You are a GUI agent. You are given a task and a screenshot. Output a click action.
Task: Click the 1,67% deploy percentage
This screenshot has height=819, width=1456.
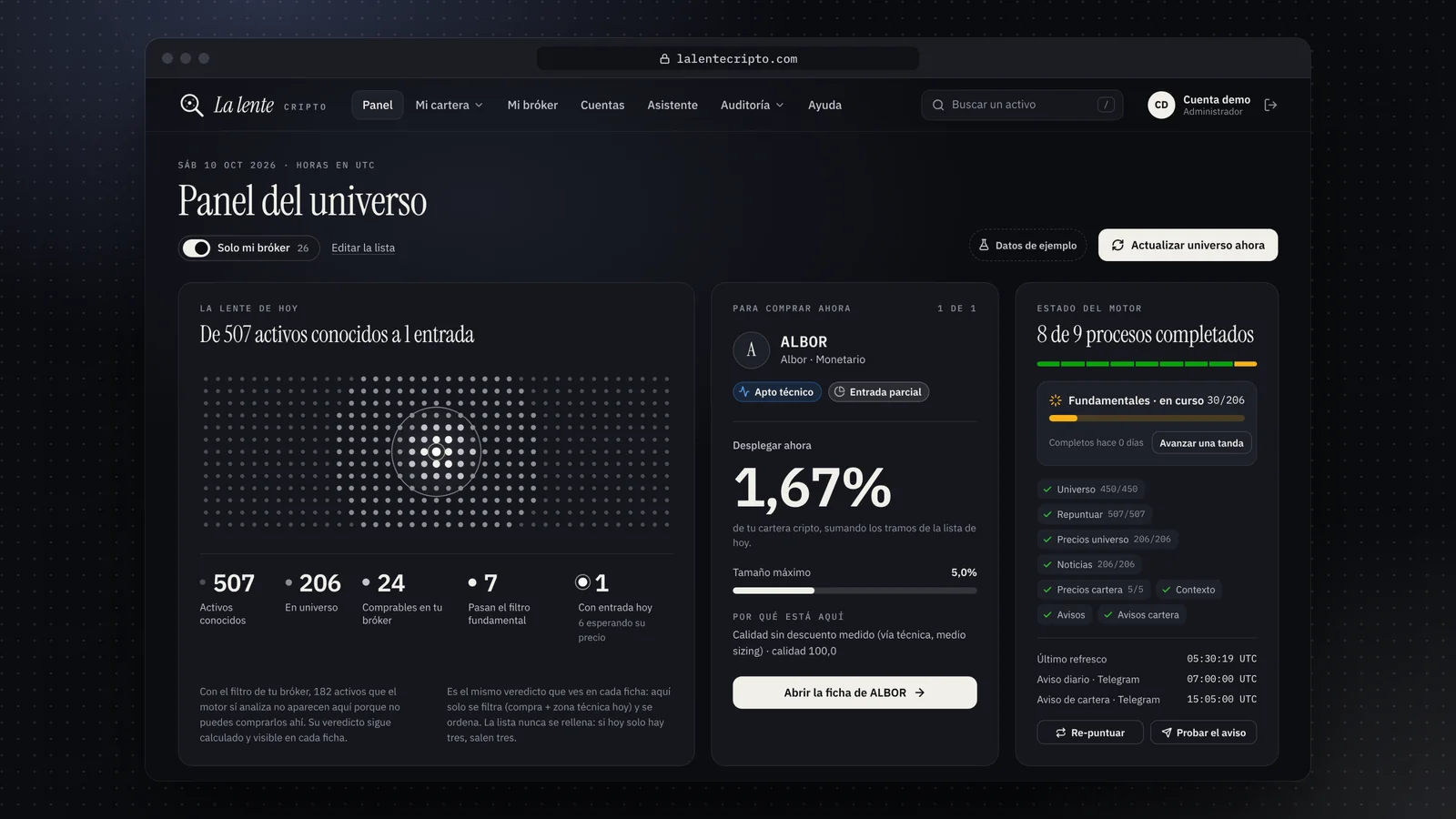813,488
